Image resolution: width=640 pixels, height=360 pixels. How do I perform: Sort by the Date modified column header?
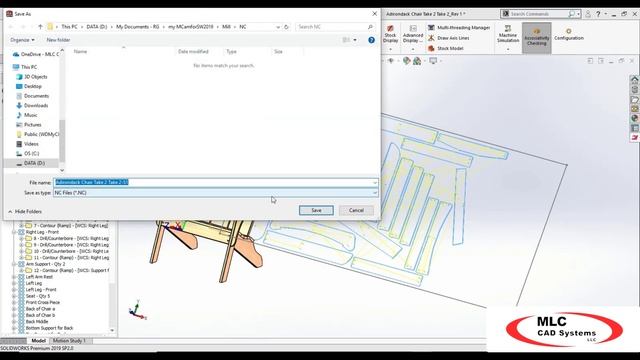point(193,51)
